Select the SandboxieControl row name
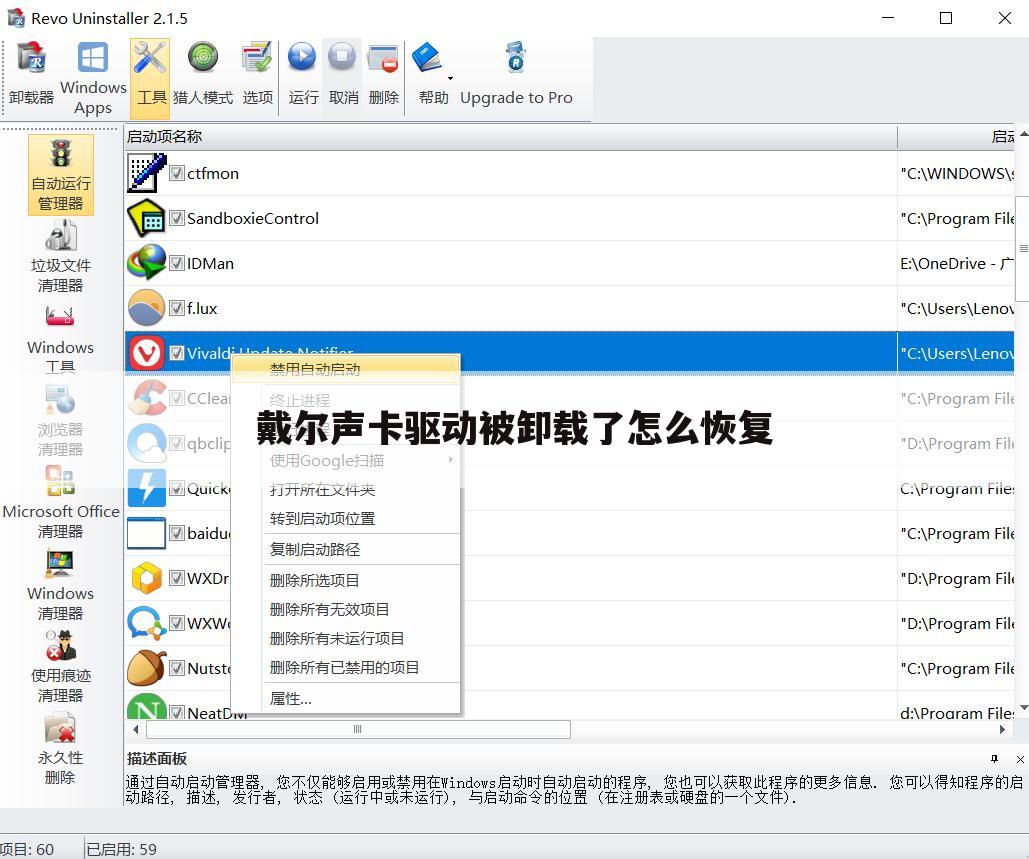This screenshot has height=859, width=1029. tap(253, 218)
